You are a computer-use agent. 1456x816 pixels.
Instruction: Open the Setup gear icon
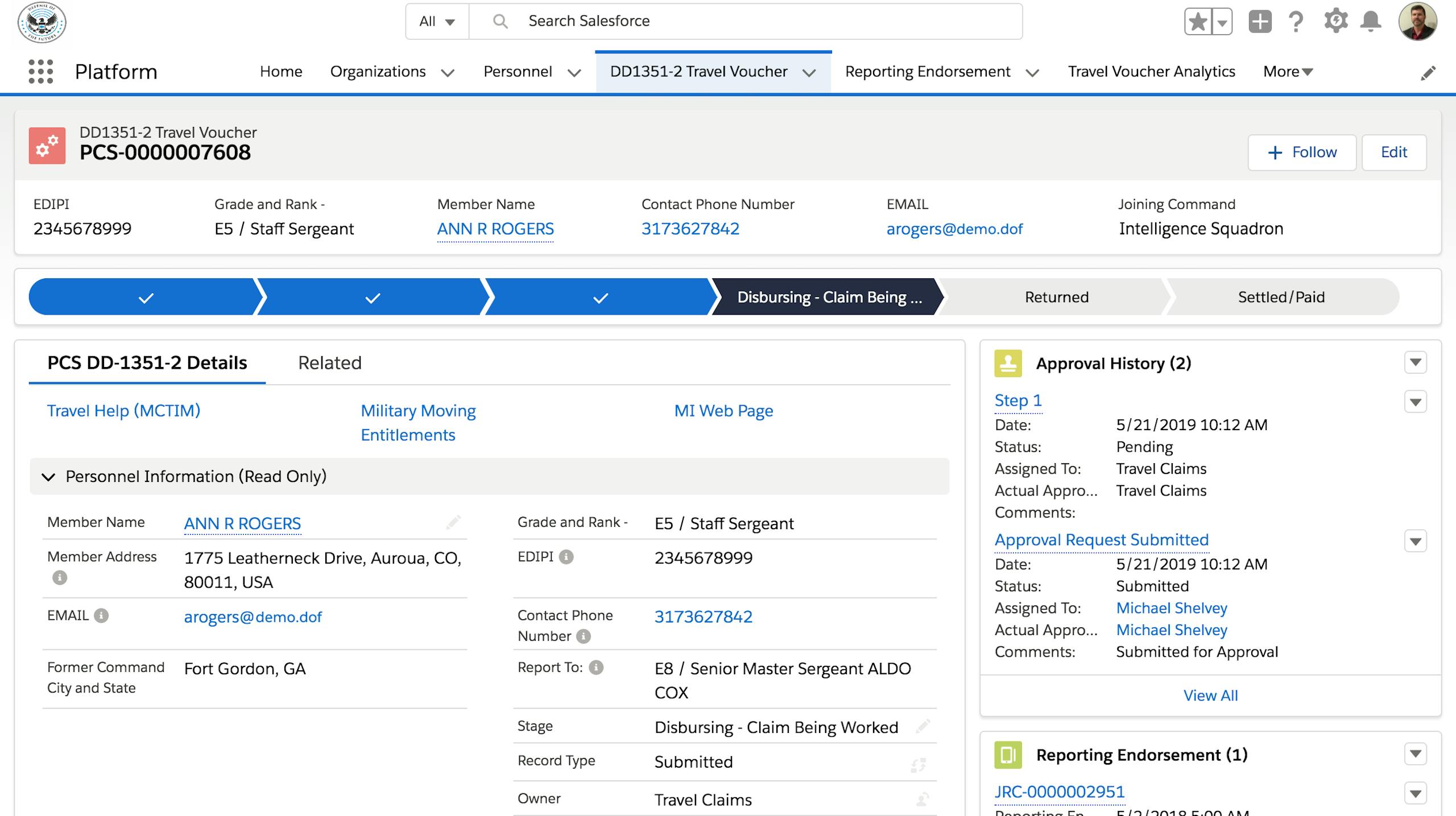tap(1335, 21)
